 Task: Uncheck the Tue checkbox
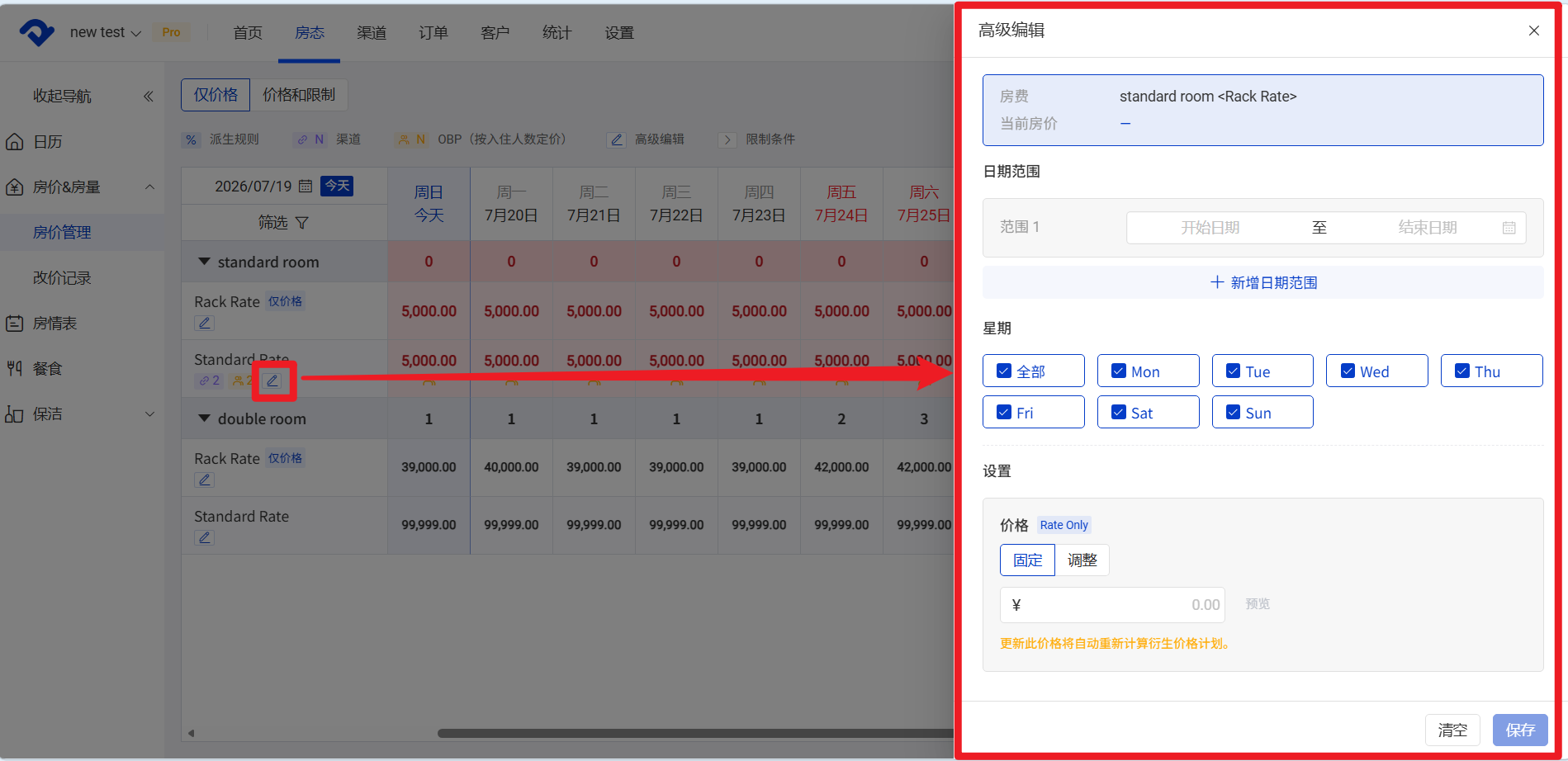click(x=1233, y=371)
